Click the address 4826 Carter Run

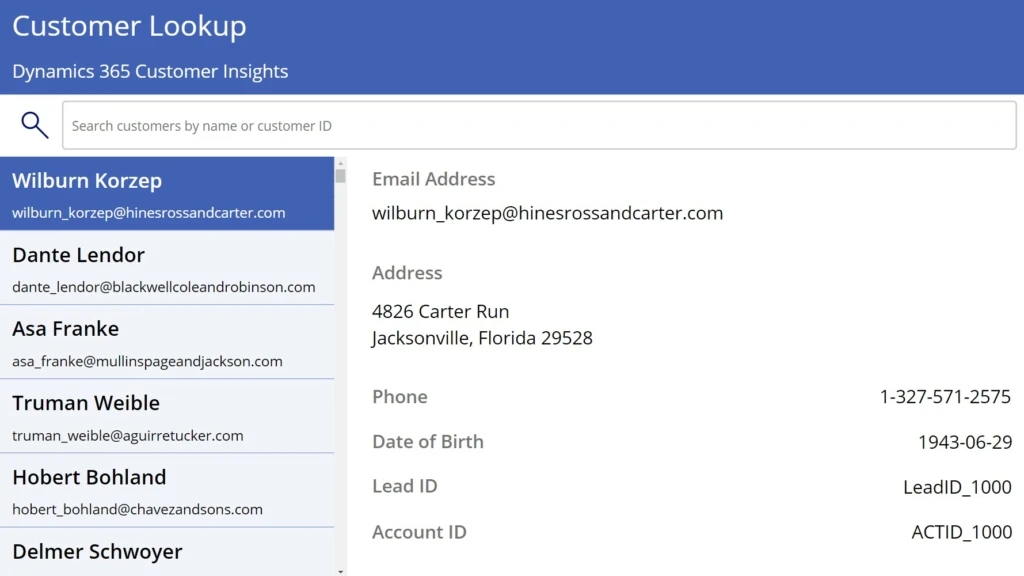[x=441, y=311]
